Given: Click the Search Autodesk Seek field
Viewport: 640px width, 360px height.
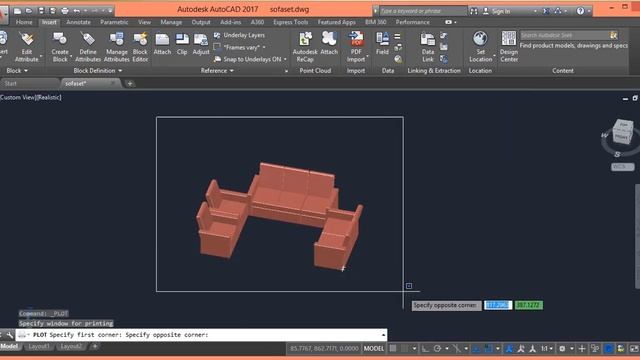Looking at the screenshot, I should (x=565, y=36).
